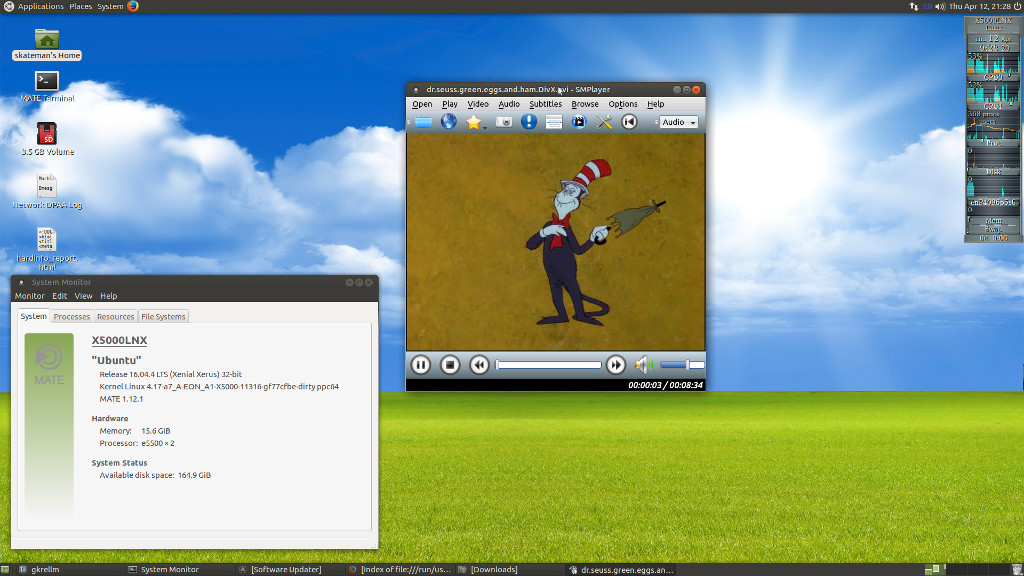Open the Browse menu
This screenshot has width=1024, height=576.
tap(584, 104)
